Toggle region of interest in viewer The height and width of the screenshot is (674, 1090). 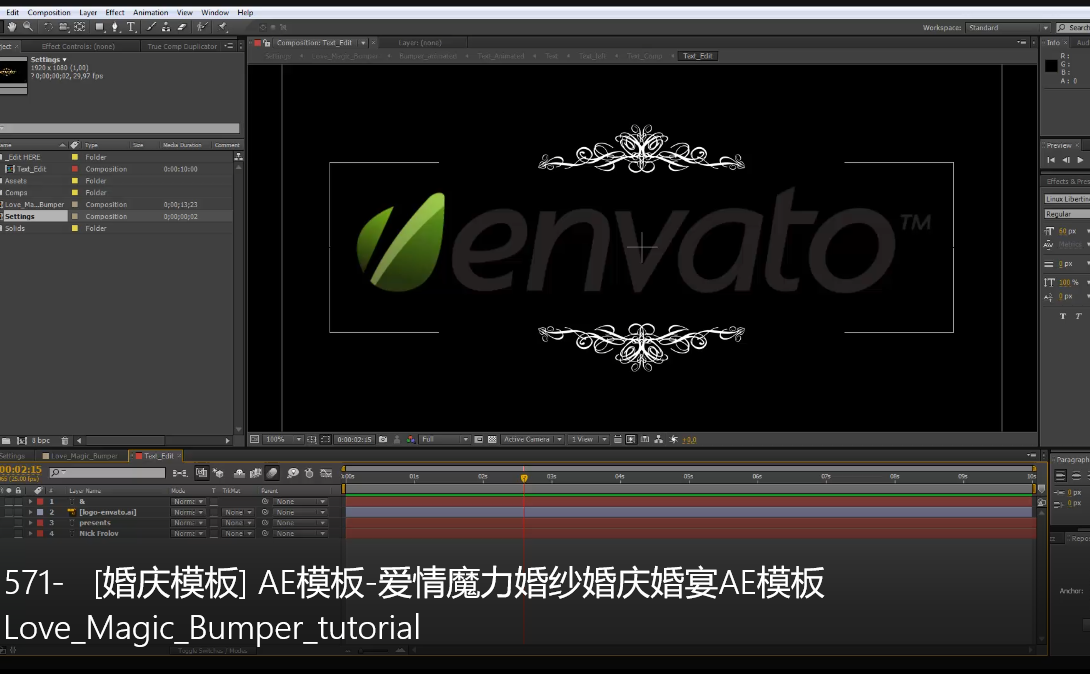pos(478,439)
